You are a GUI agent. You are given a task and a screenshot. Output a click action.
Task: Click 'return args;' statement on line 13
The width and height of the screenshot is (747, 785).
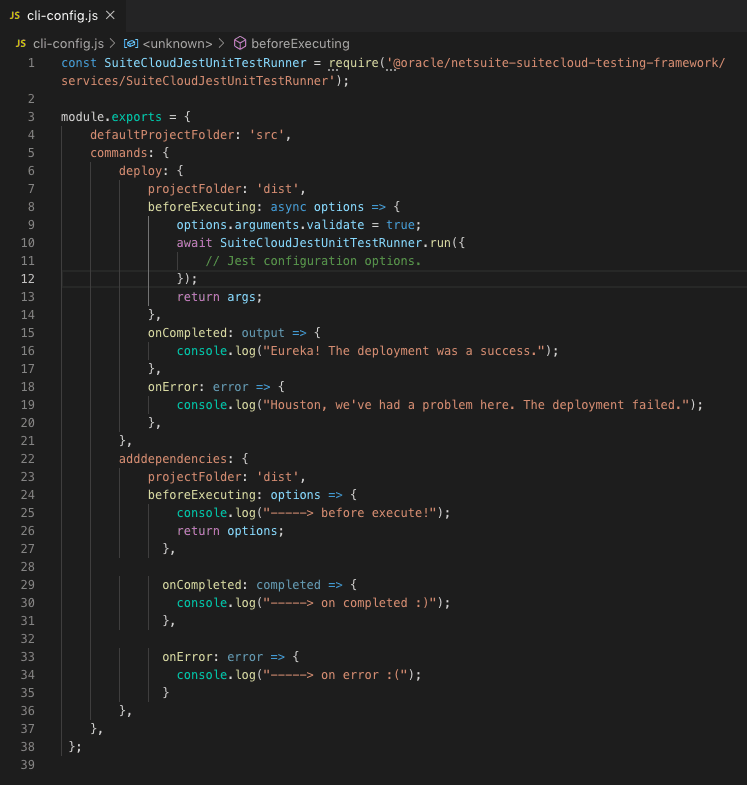[x=219, y=297]
